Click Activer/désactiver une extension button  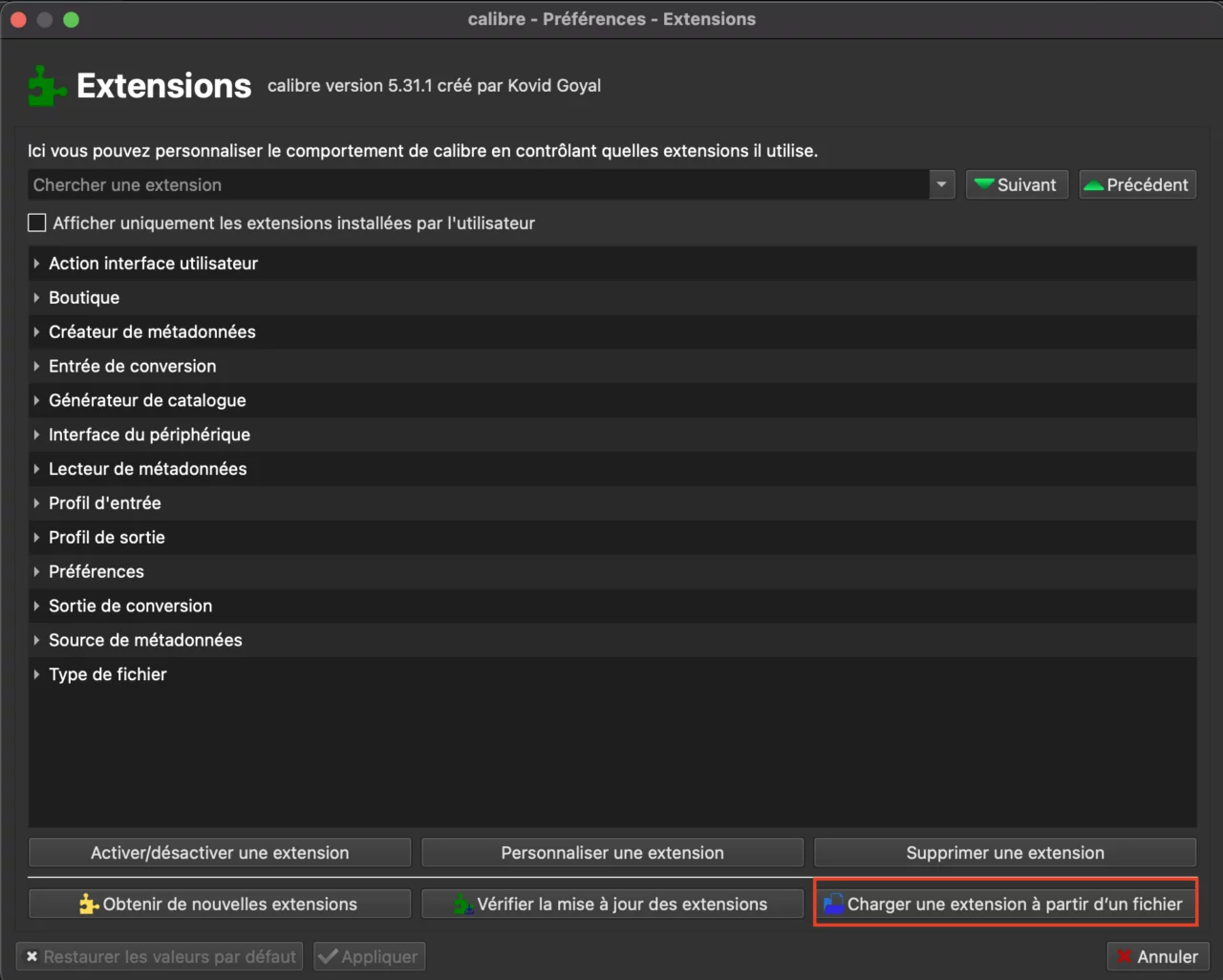pos(220,852)
